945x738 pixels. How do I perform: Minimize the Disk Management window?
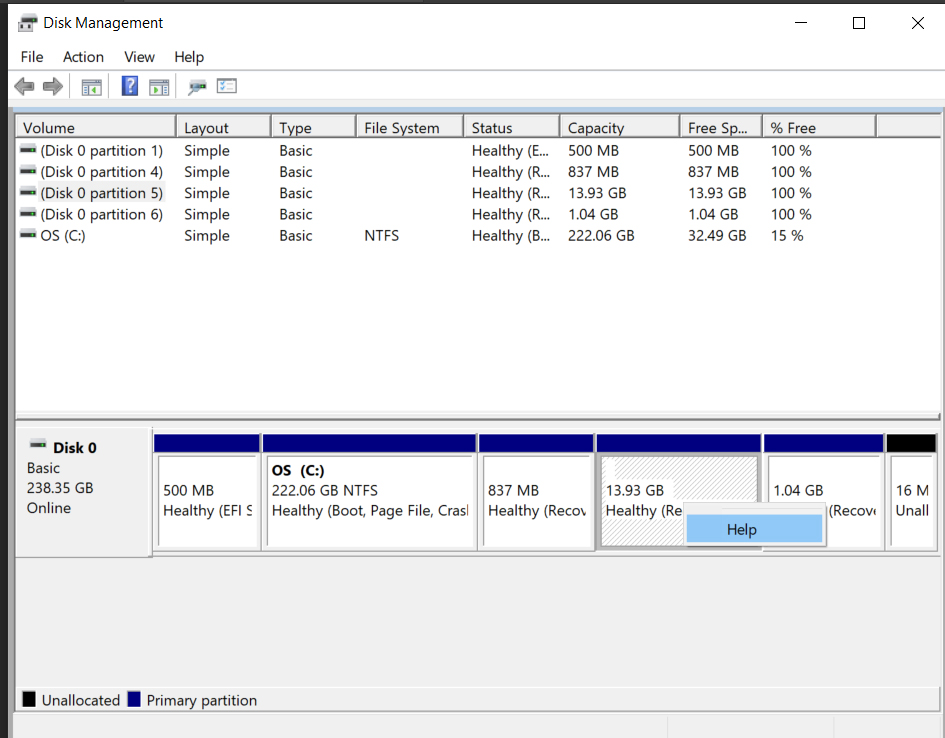click(801, 23)
